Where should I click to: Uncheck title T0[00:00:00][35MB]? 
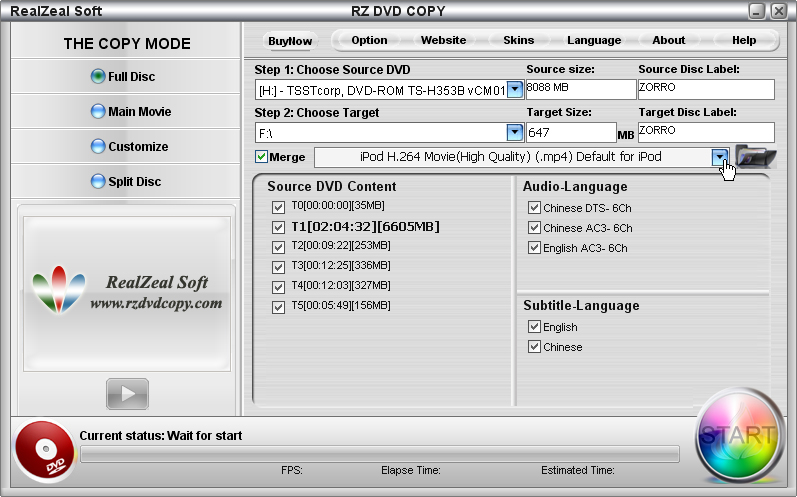click(278, 207)
